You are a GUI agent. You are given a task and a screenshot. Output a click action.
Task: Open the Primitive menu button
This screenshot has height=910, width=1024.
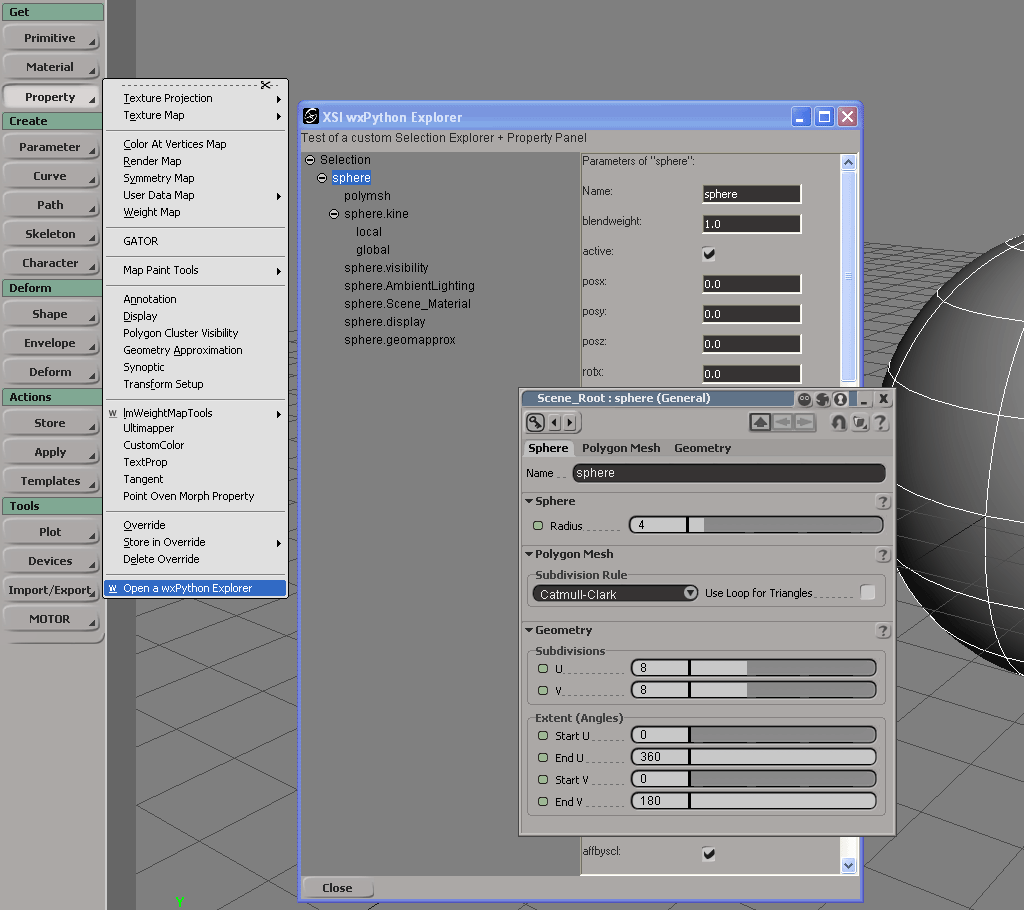(x=50, y=38)
